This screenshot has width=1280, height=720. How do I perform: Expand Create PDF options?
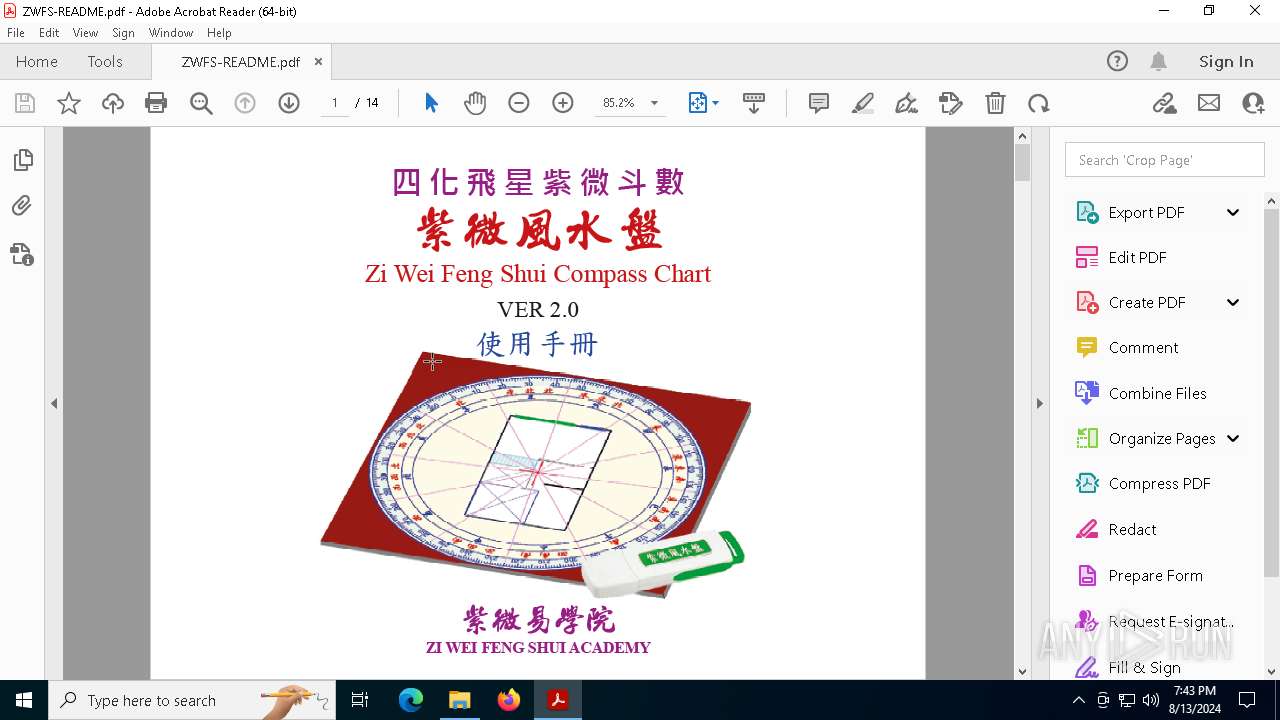tap(1233, 302)
